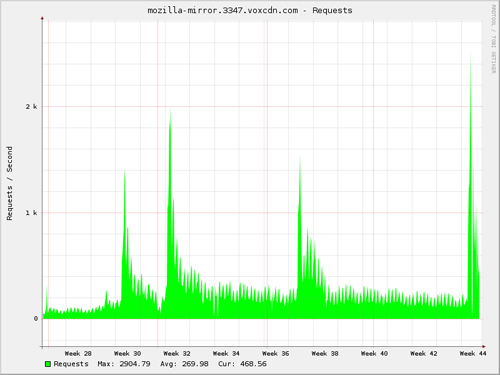Click the graph title mozilla-mirror.3347.voxcdn.com
Viewport: 500px width, 375px height.
[223, 11]
